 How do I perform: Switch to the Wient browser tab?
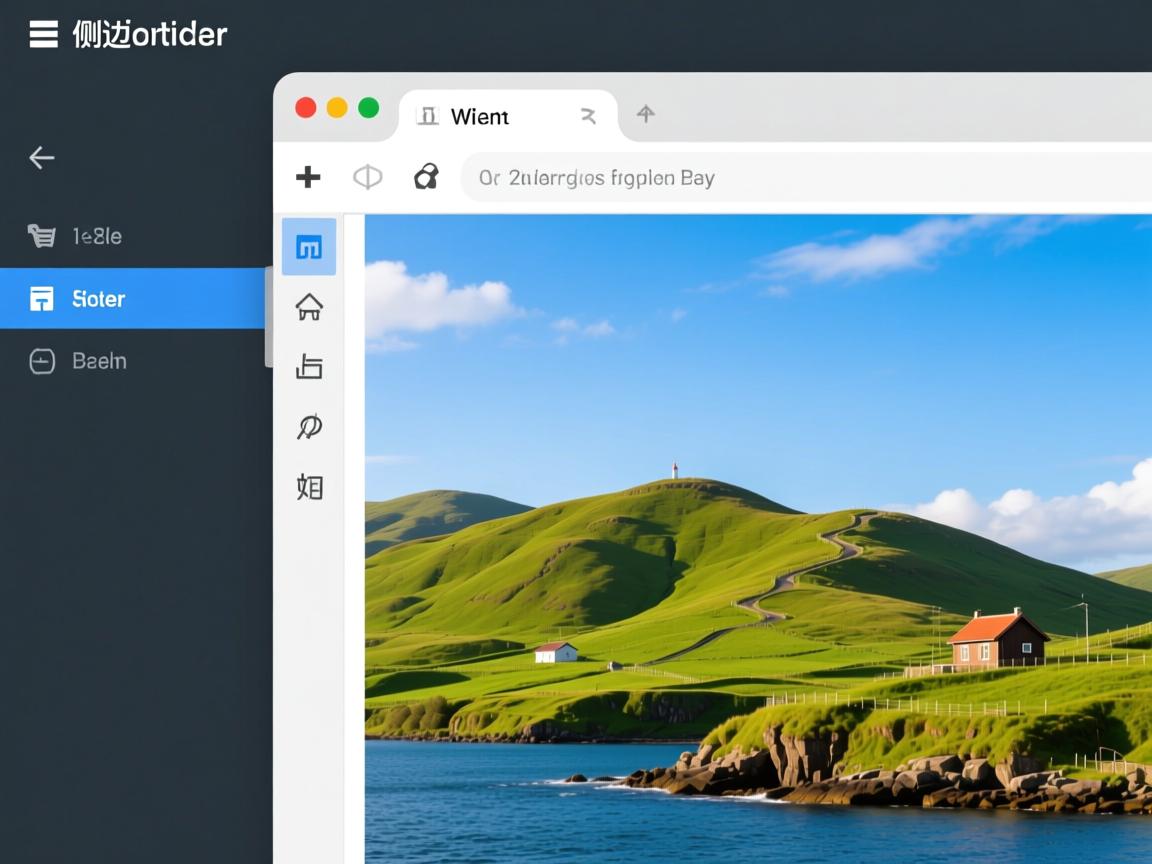(x=480, y=117)
